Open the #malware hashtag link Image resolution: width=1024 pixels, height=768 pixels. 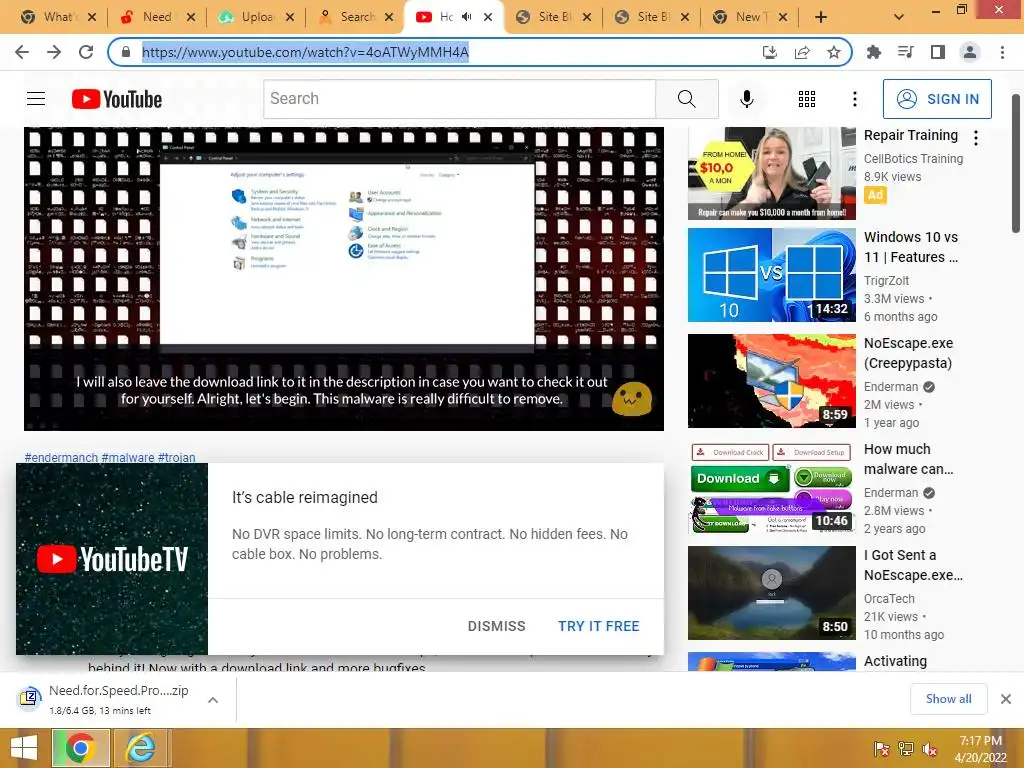128,457
